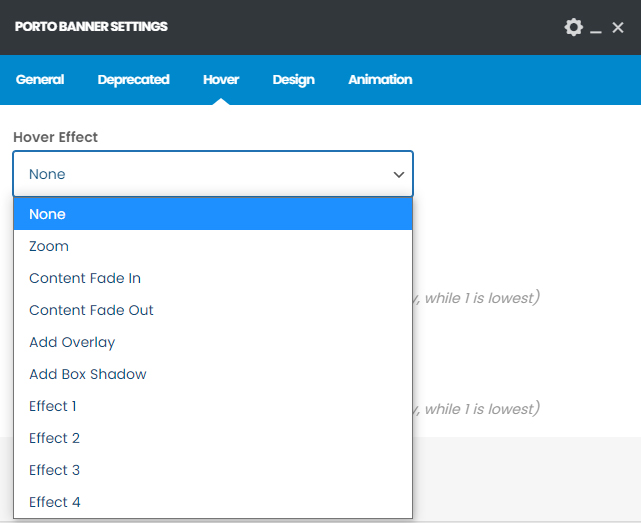The height and width of the screenshot is (523, 641).
Task: Select the Hover tab
Action: 221,80
